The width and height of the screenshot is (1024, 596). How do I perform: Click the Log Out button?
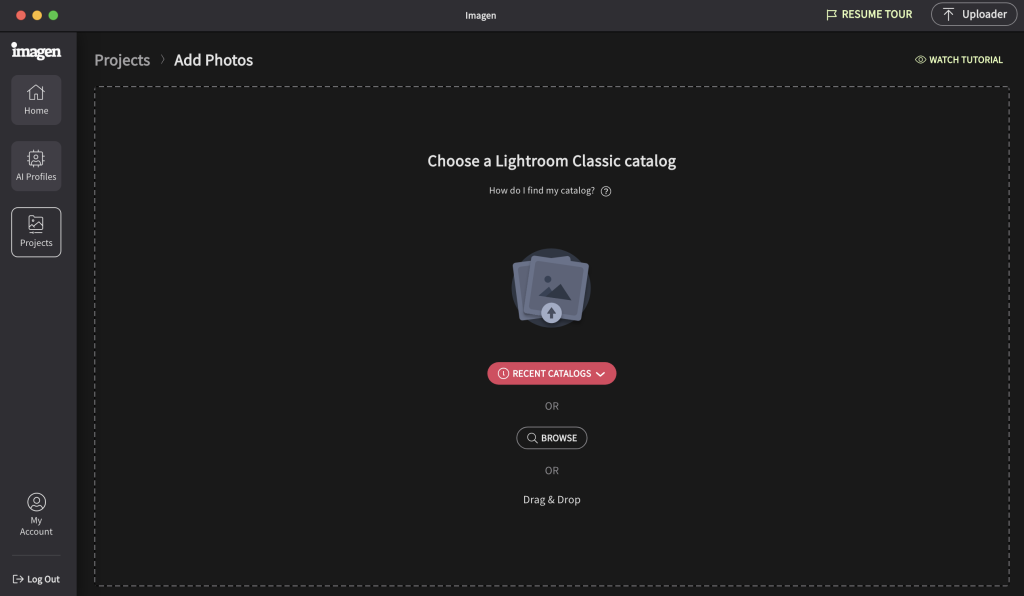[36, 579]
